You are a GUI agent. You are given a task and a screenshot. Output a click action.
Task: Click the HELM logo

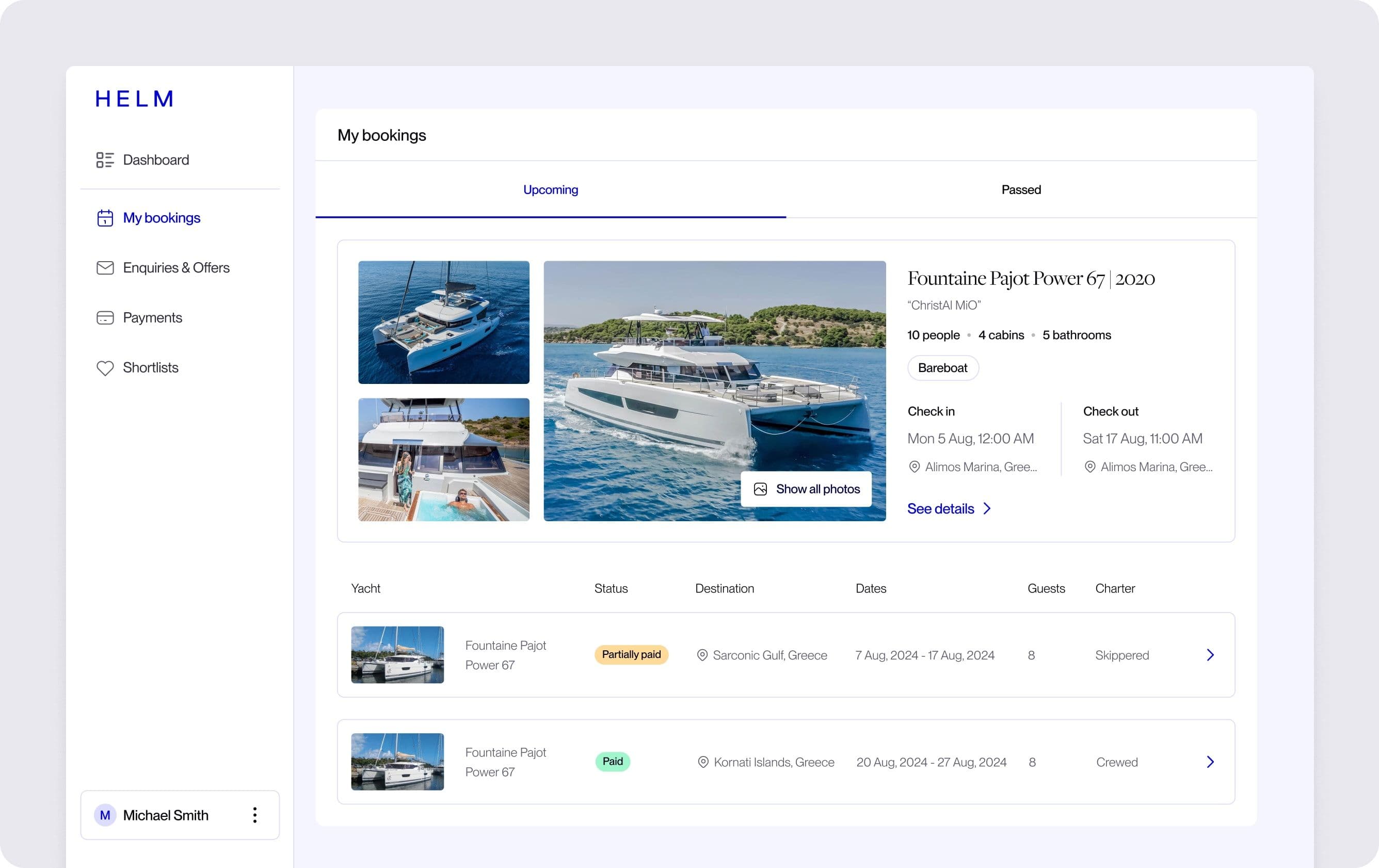click(x=135, y=99)
